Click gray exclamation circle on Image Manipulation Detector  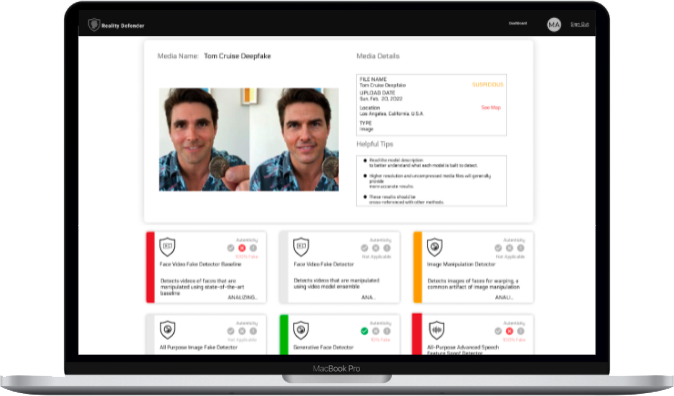tap(521, 248)
